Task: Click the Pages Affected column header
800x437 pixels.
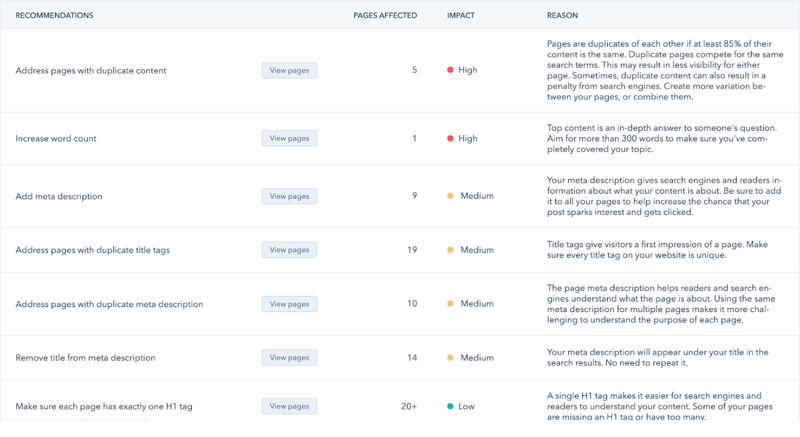Action: (385, 15)
